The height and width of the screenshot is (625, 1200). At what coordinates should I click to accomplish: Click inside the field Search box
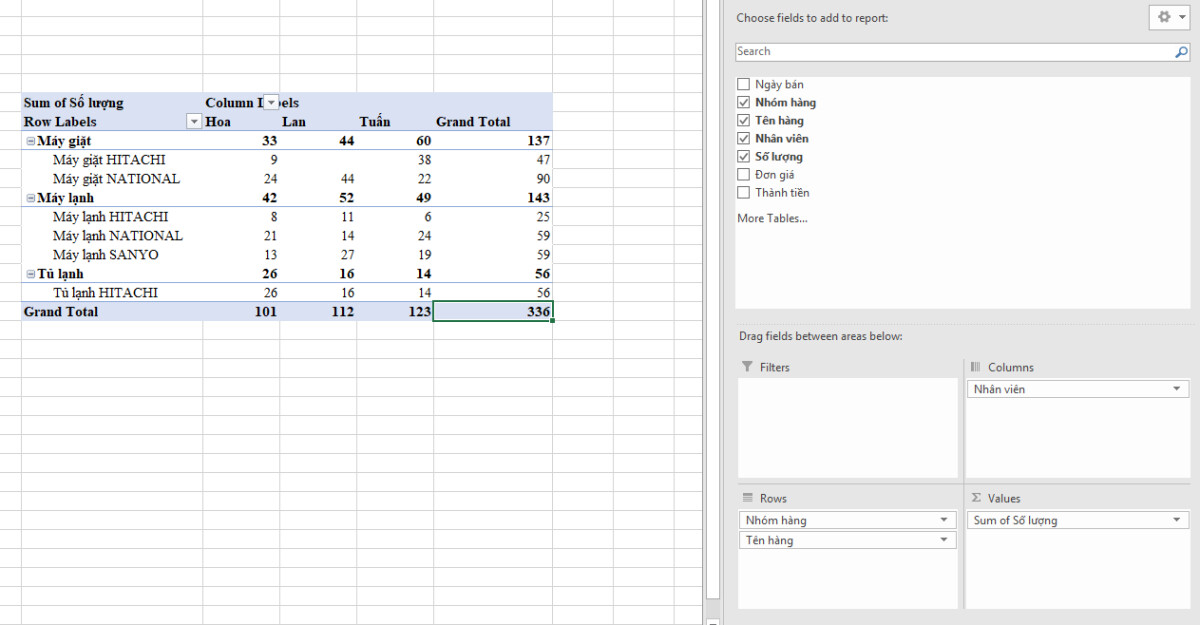[900, 51]
